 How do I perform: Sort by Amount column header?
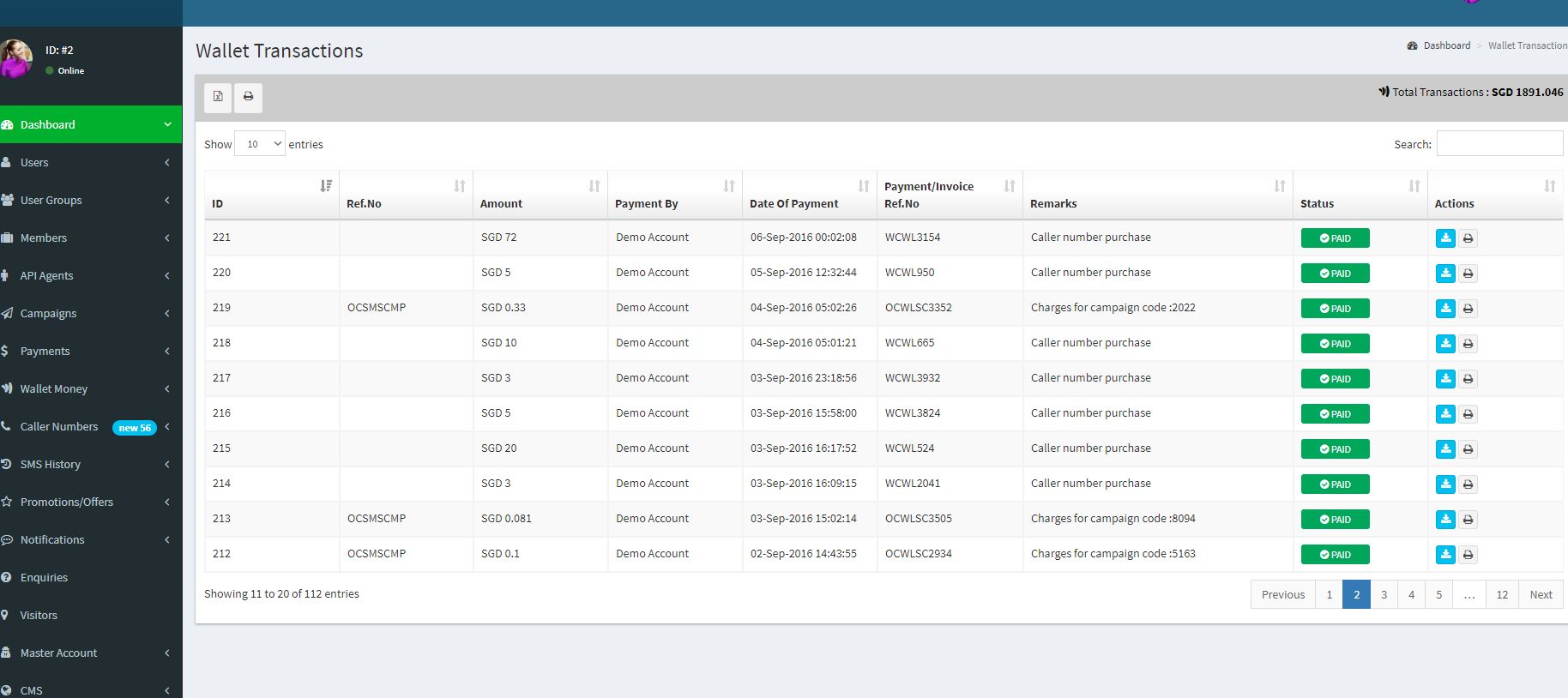[540, 196]
